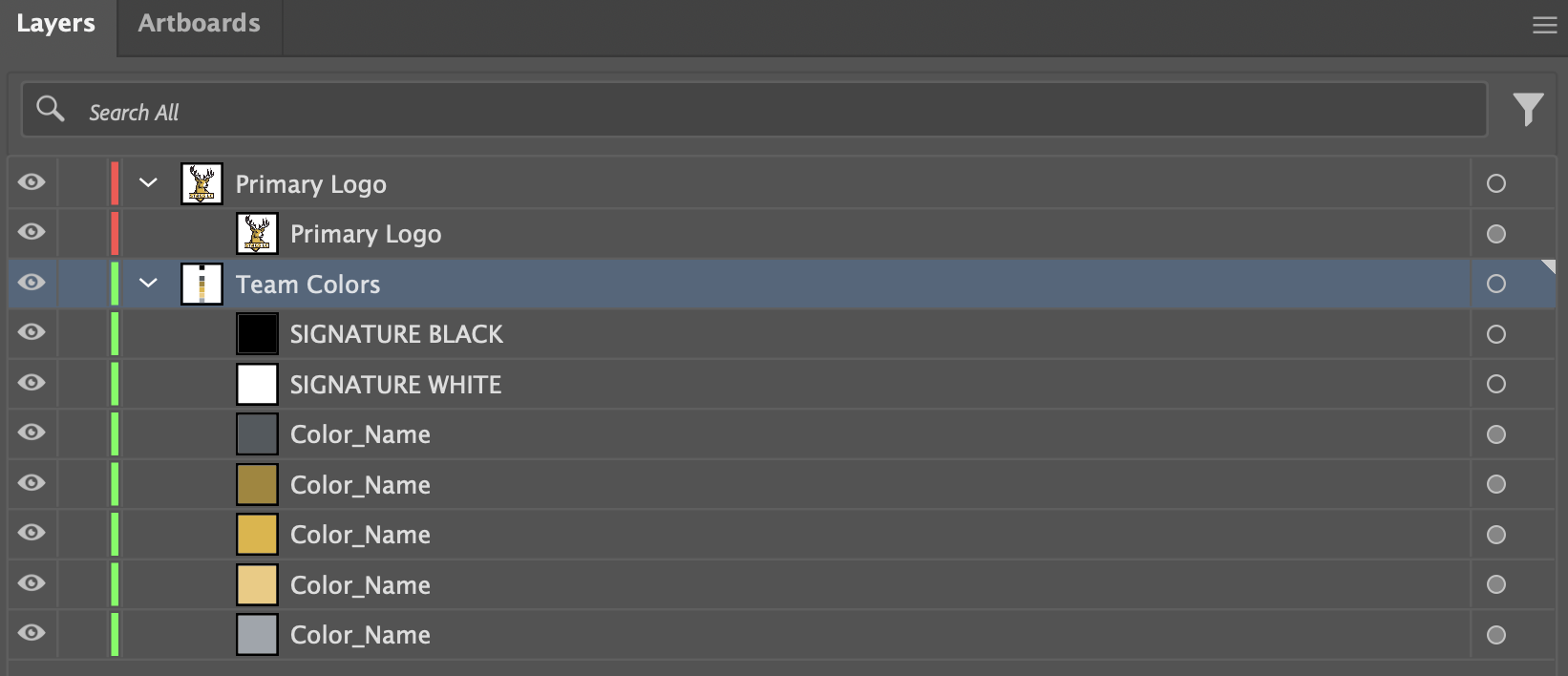Viewport: 1568px width, 676px height.
Task: Click the Team Colors layer target circle
Action: [x=1495, y=284]
